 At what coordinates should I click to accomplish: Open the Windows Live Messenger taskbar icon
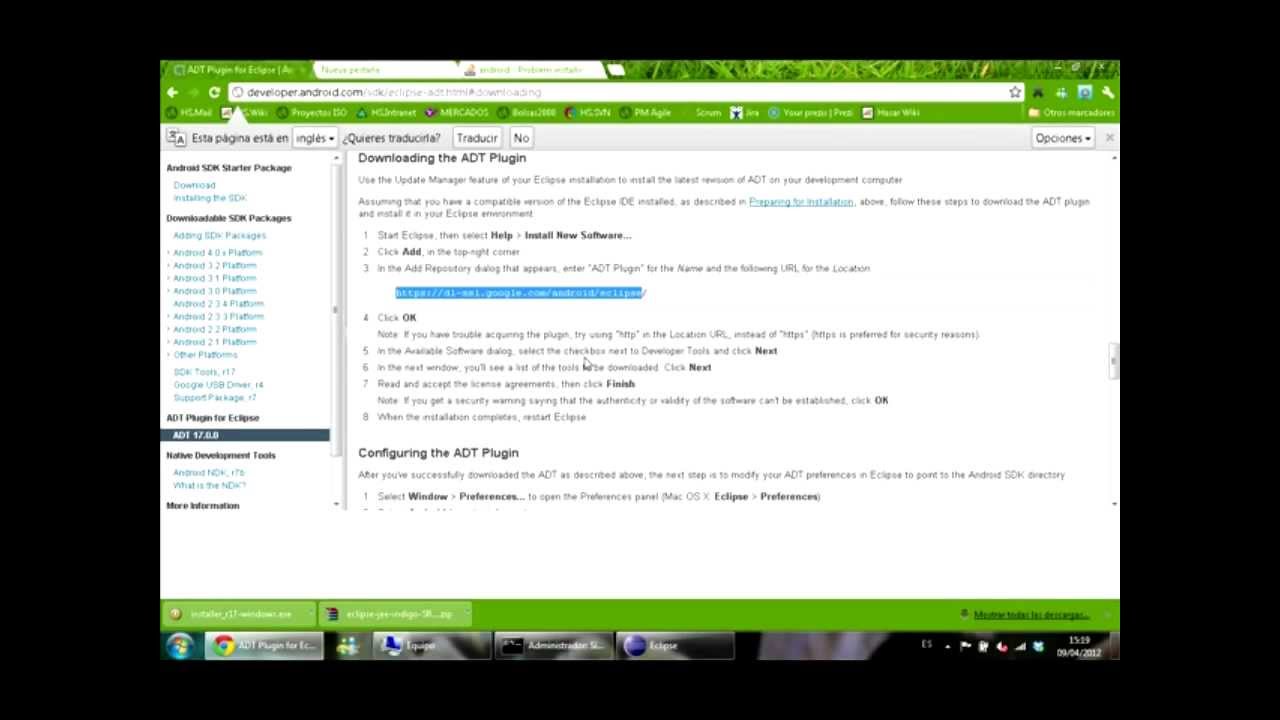pyautogui.click(x=348, y=646)
